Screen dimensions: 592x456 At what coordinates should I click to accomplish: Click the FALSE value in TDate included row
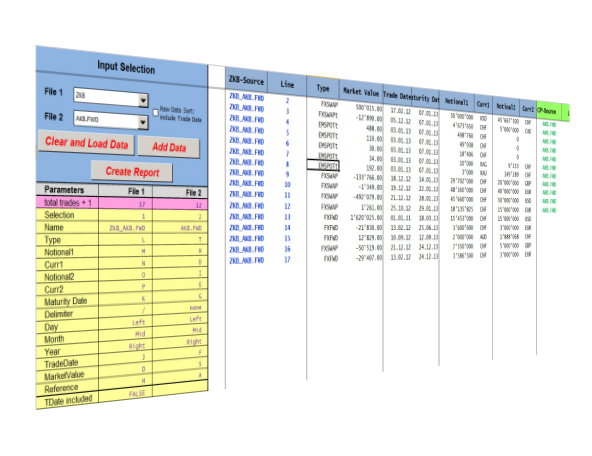coord(137,393)
